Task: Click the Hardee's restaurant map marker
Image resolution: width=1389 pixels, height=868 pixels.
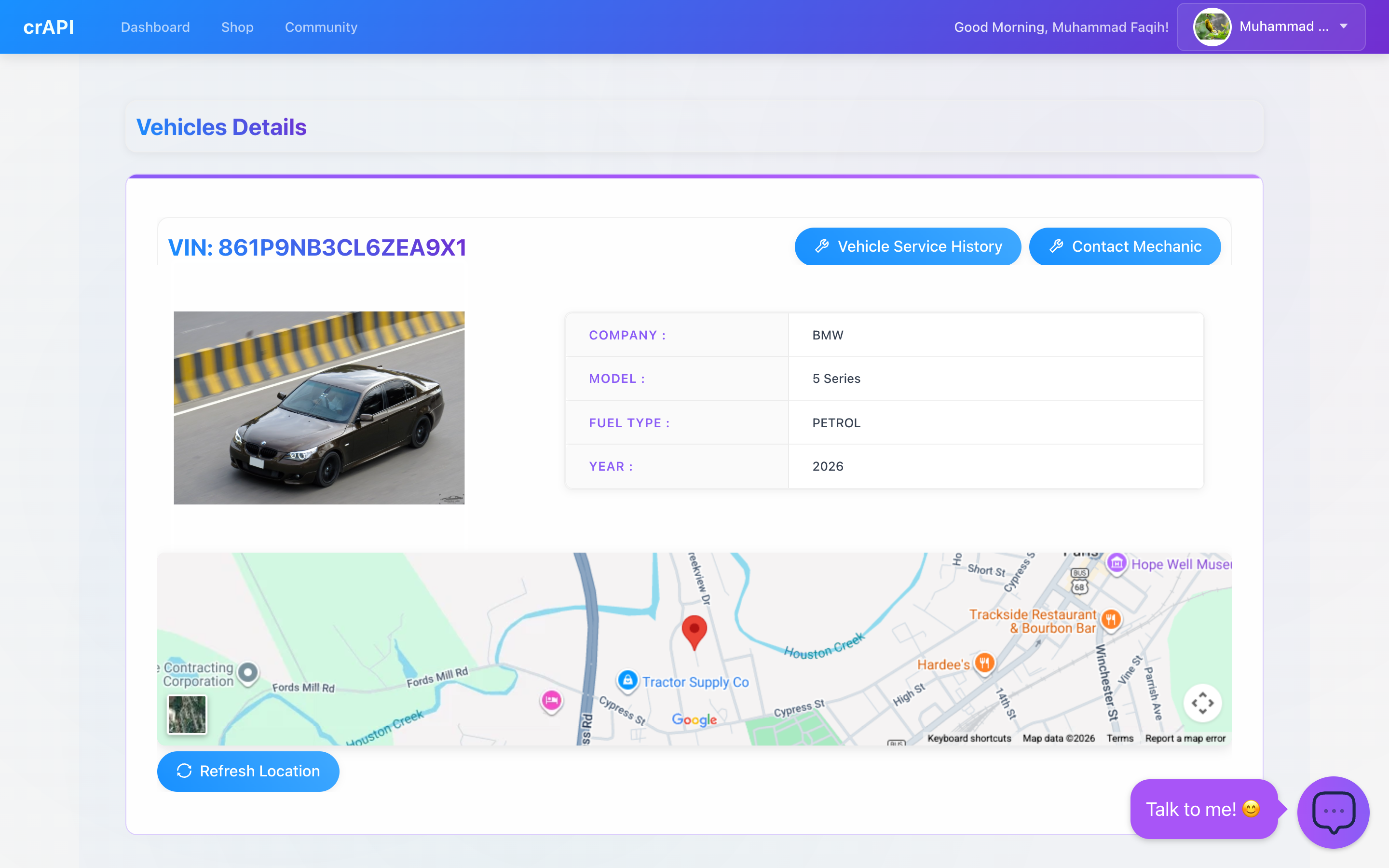Action: tap(984, 664)
